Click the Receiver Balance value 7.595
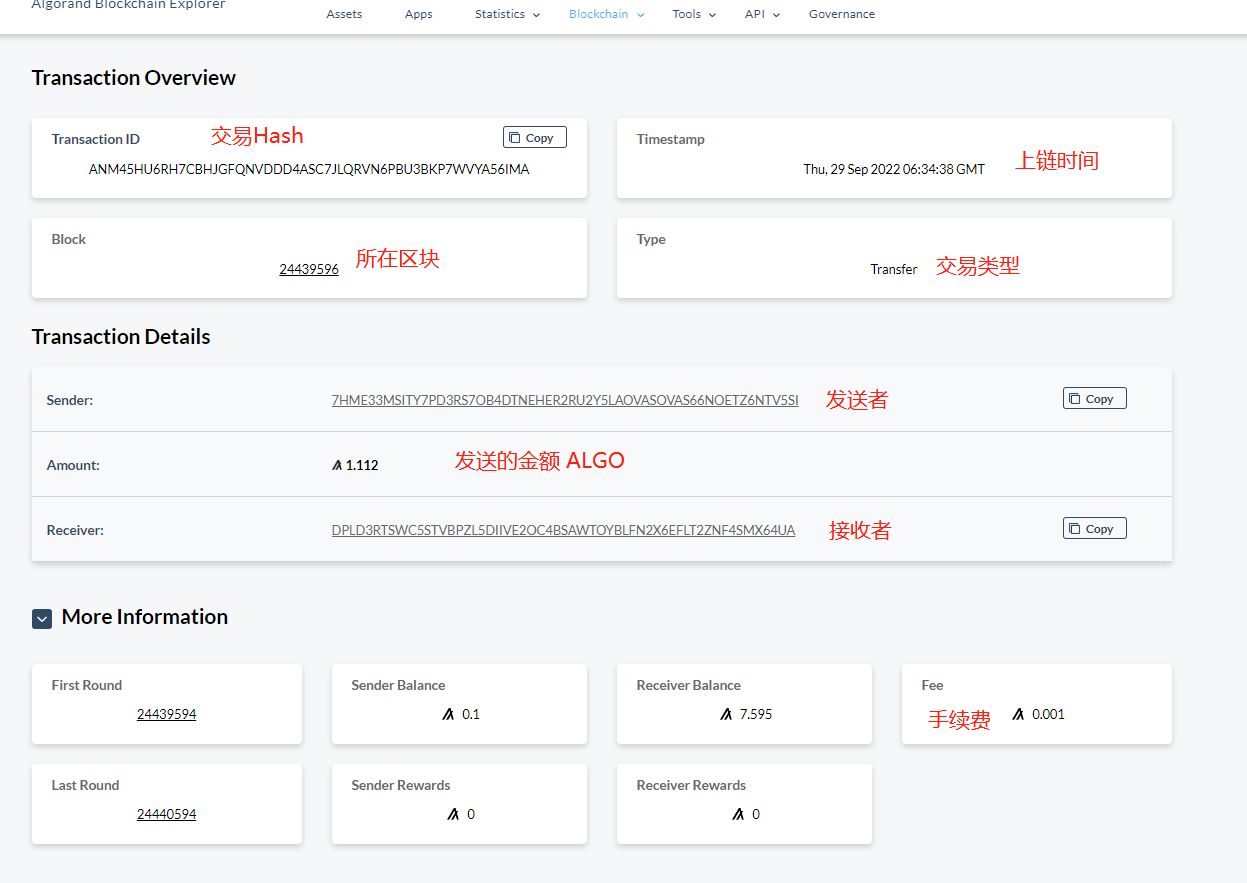This screenshot has height=883, width=1247. (x=756, y=714)
